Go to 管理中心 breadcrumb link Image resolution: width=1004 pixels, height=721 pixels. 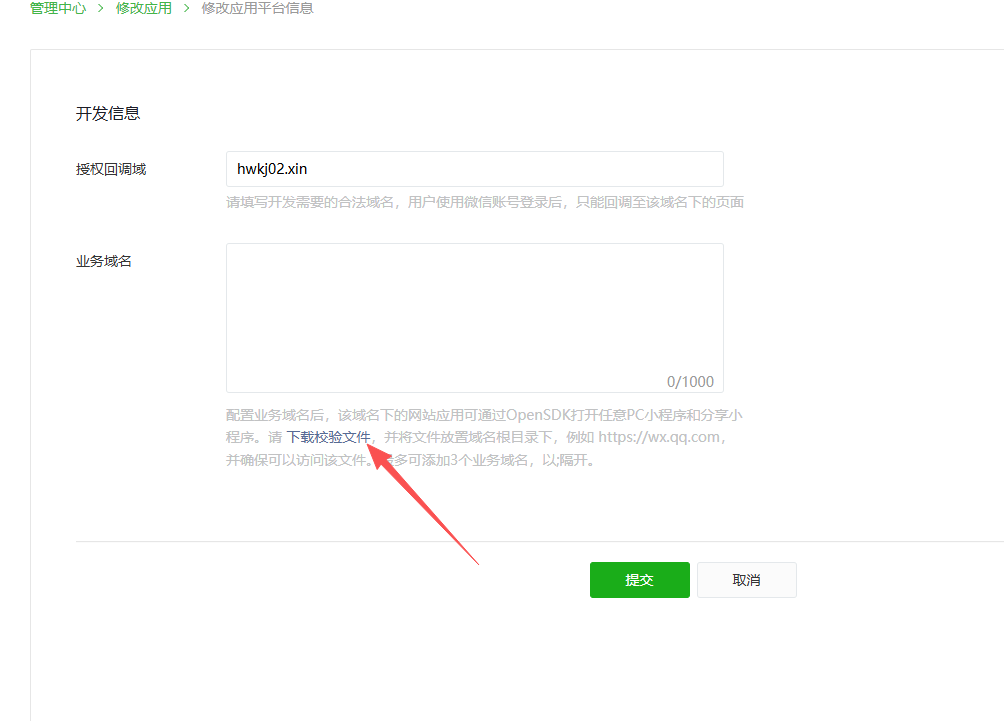58,8
